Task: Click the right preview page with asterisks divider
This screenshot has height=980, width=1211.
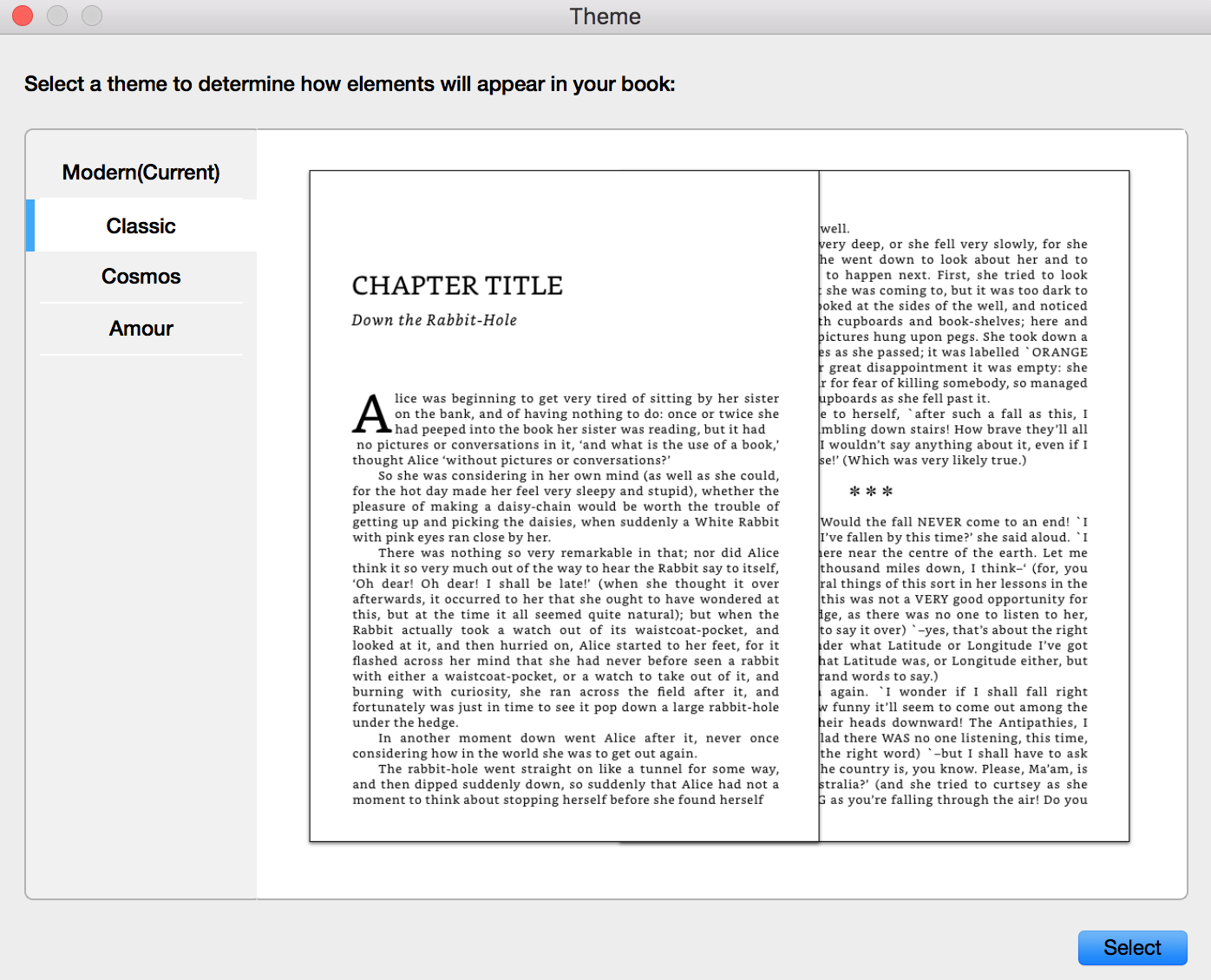Action: click(x=974, y=506)
